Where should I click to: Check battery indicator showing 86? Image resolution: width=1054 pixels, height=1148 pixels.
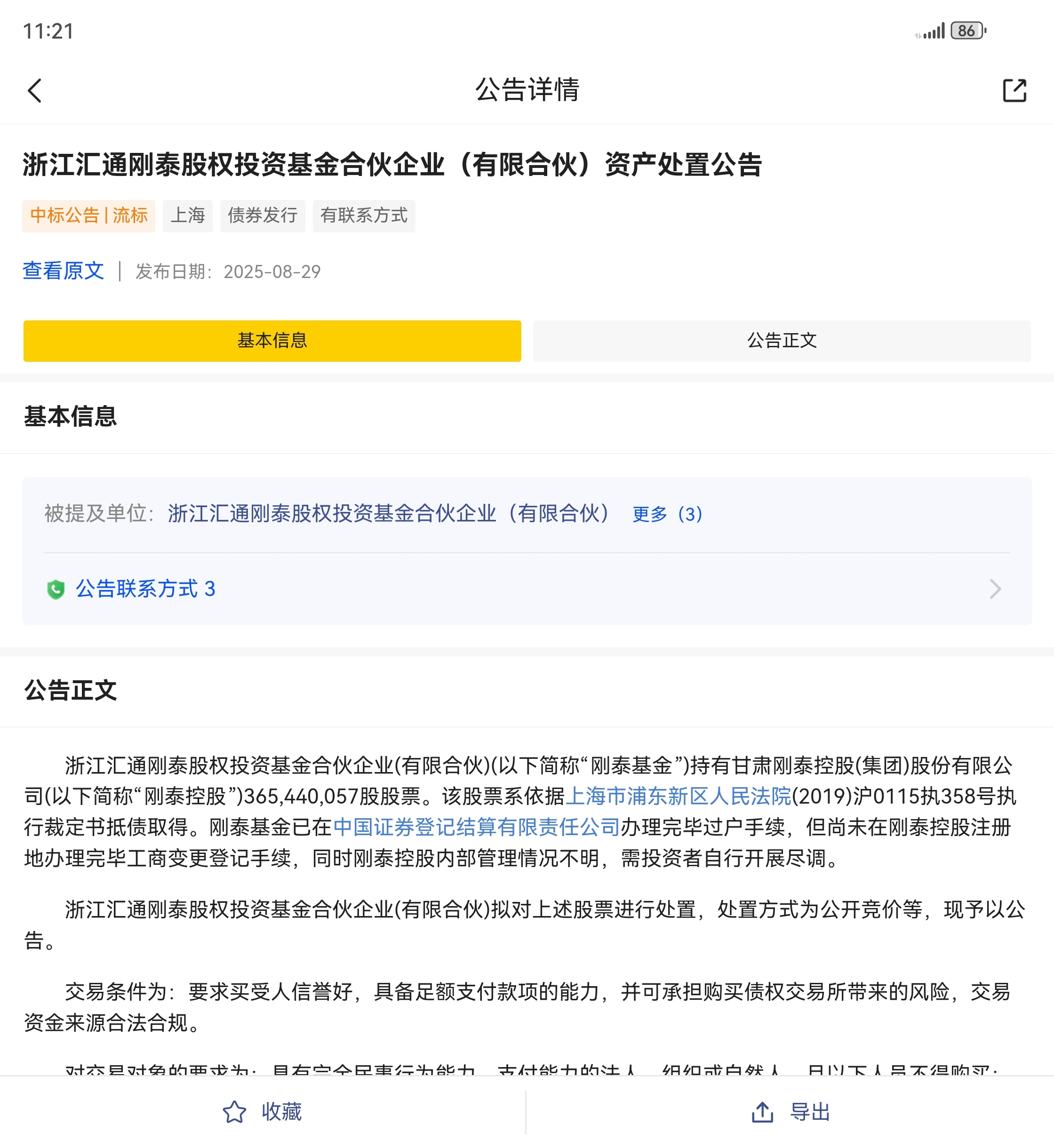tap(968, 31)
